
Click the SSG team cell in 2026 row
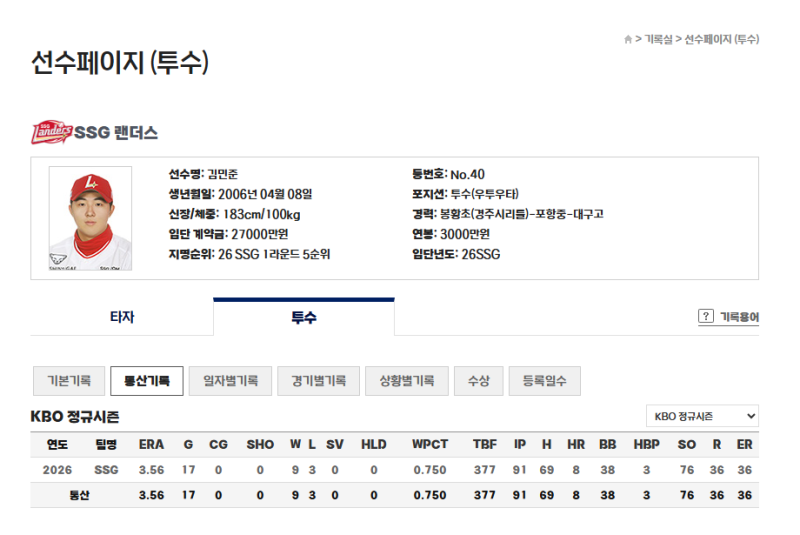(x=106, y=470)
